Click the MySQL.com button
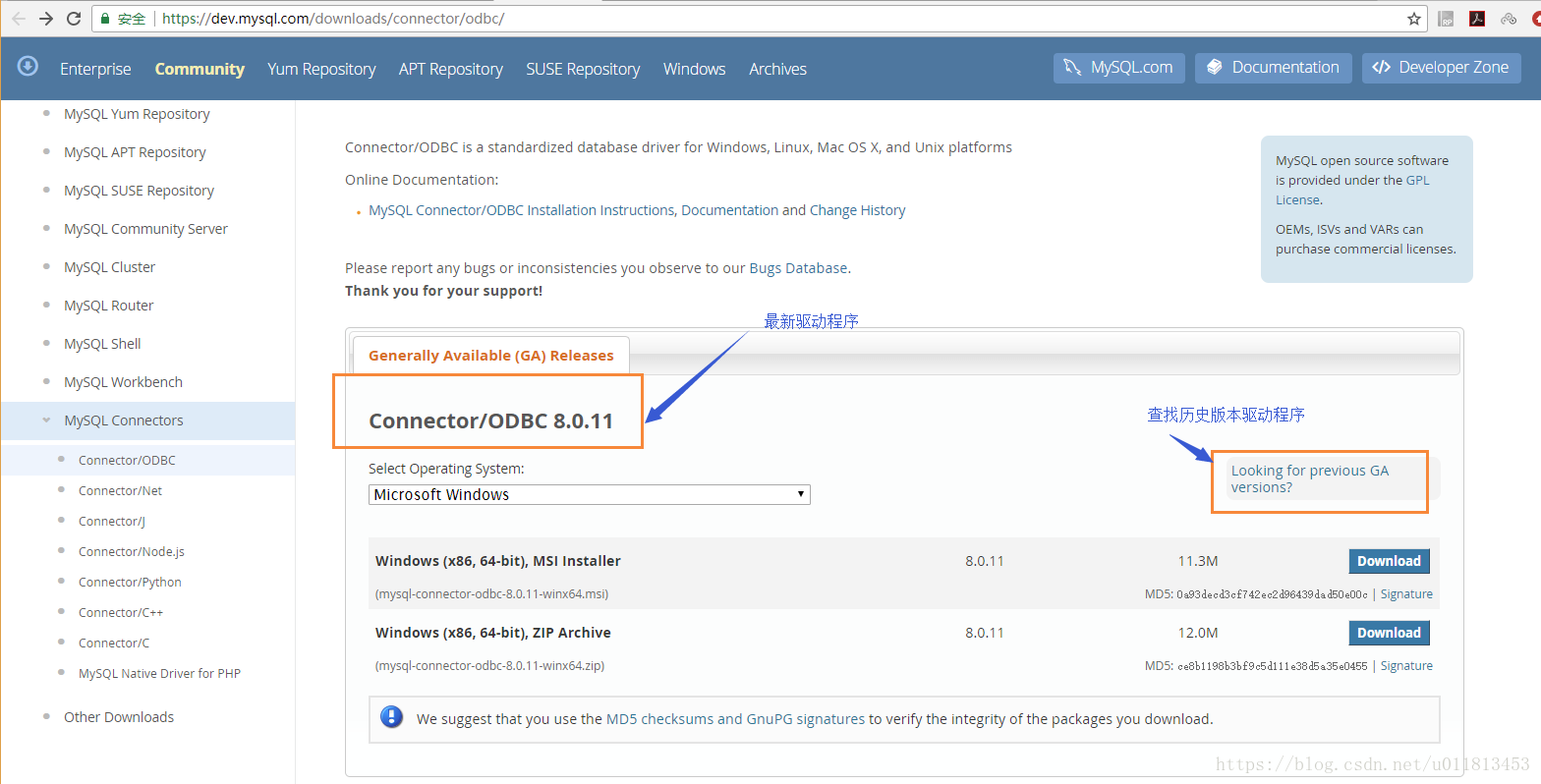The image size is (1541, 784). (x=1119, y=68)
